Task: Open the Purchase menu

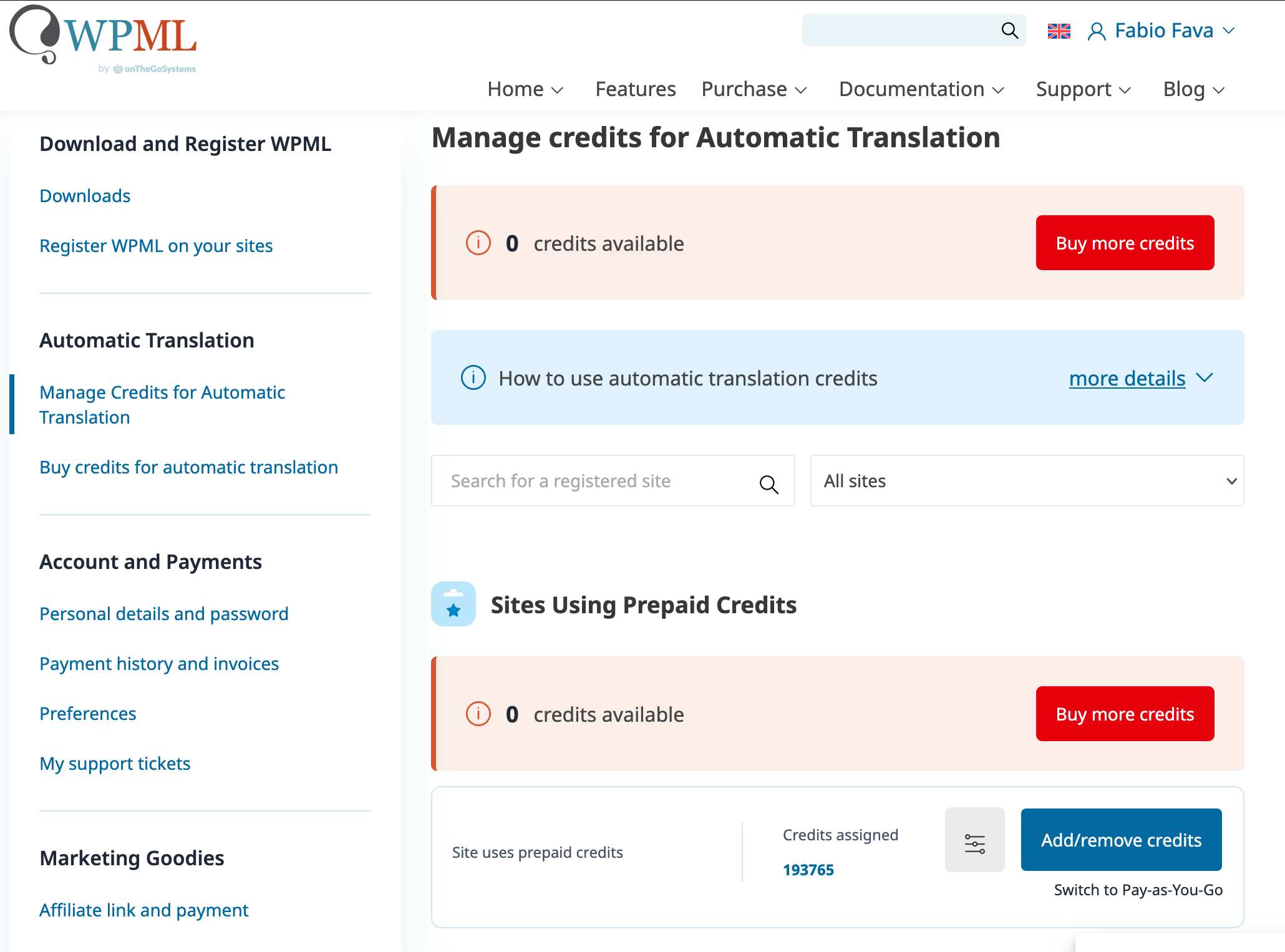Action: [754, 89]
